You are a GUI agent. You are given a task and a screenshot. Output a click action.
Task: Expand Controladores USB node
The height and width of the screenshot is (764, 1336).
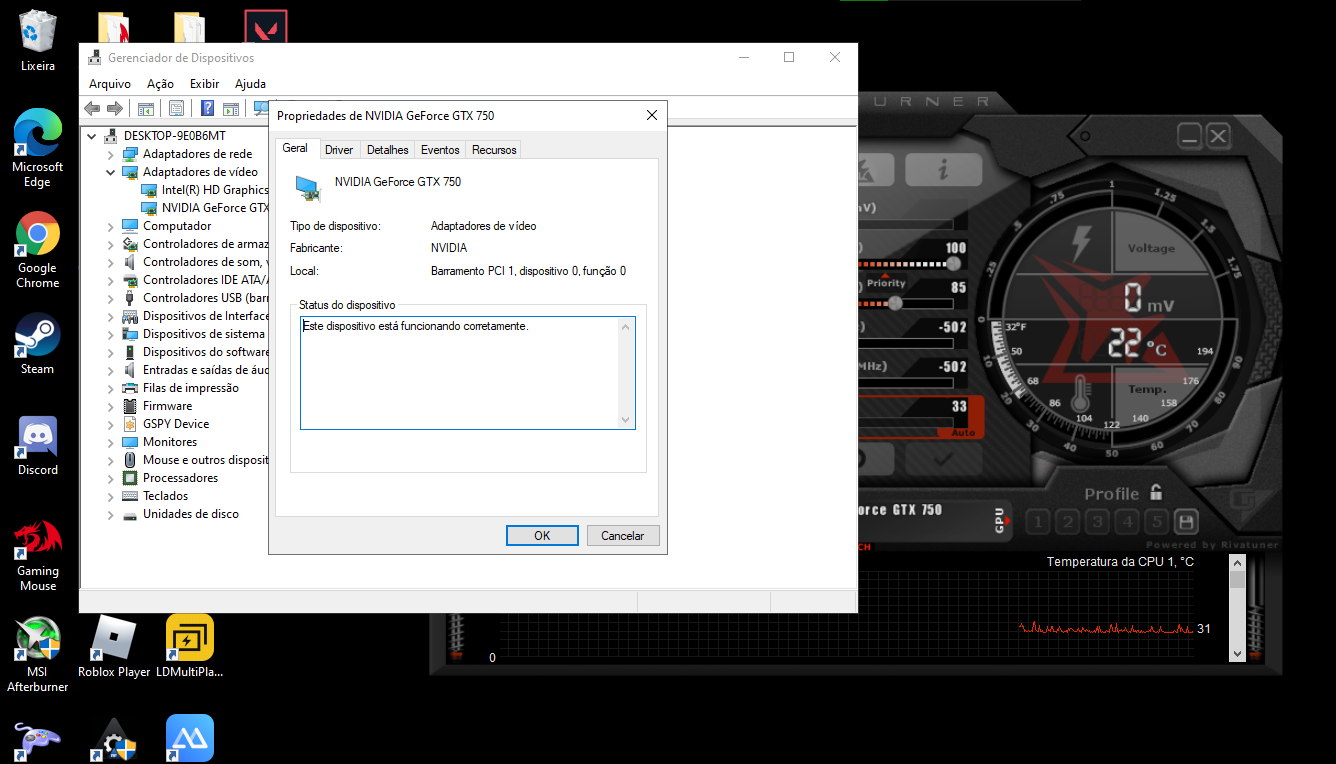pos(111,298)
